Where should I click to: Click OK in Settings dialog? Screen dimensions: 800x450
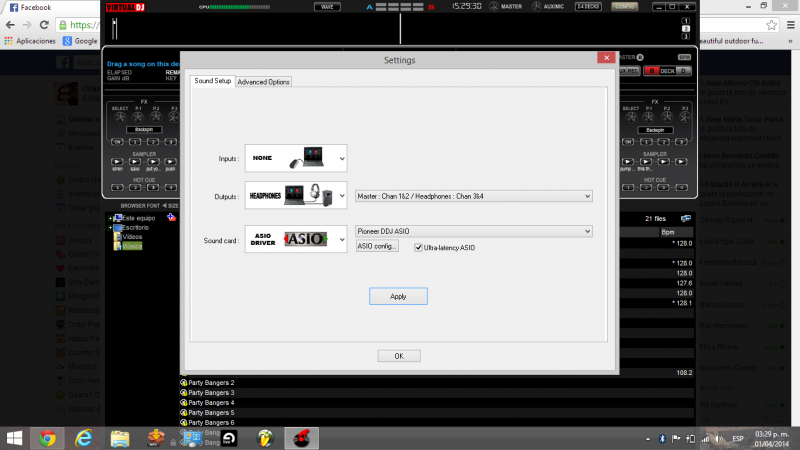click(399, 356)
